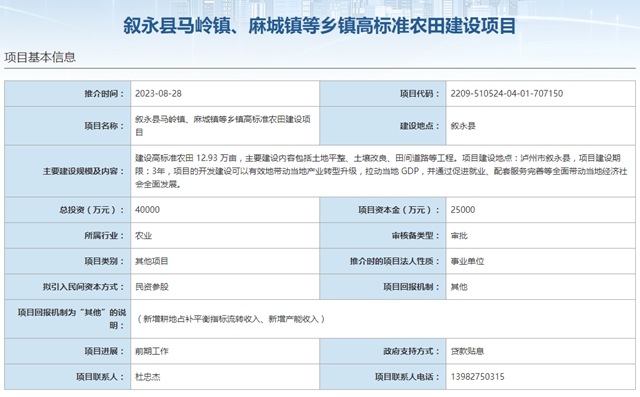Click the main construction description paragraph
The image size is (640, 397).
point(381,171)
